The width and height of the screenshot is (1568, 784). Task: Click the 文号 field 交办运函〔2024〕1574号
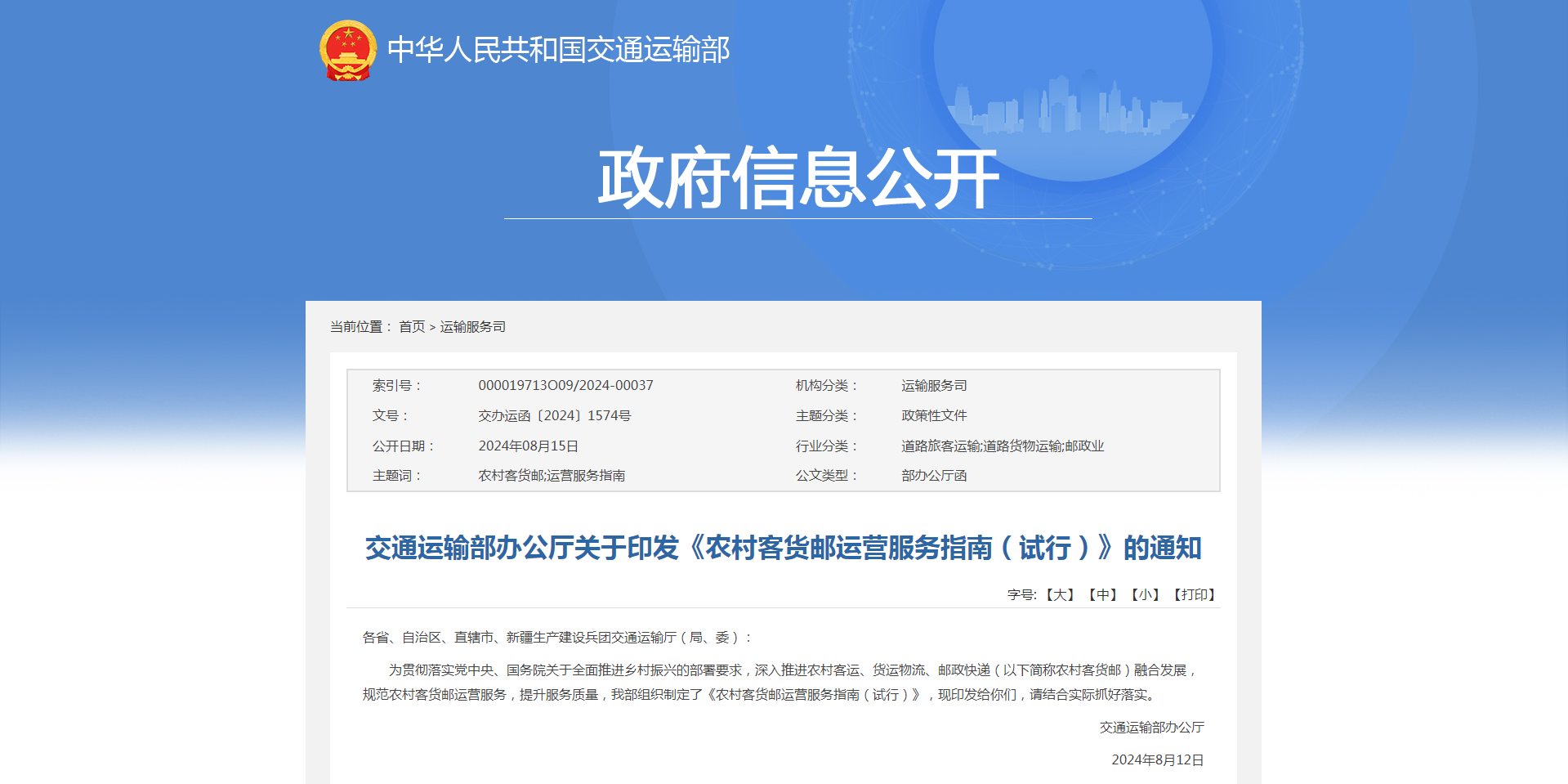click(556, 415)
